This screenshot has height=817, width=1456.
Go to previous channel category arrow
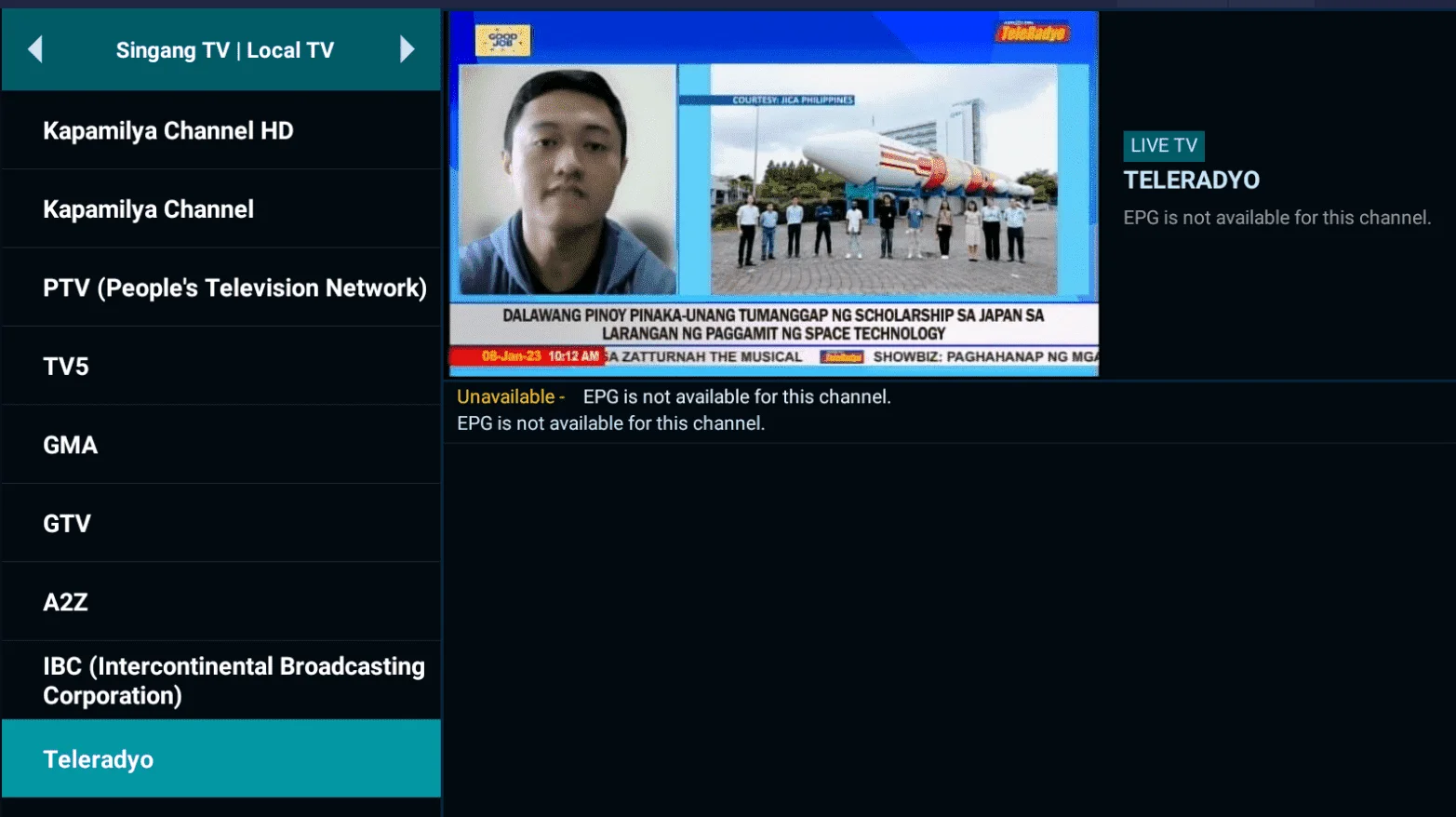(x=35, y=49)
